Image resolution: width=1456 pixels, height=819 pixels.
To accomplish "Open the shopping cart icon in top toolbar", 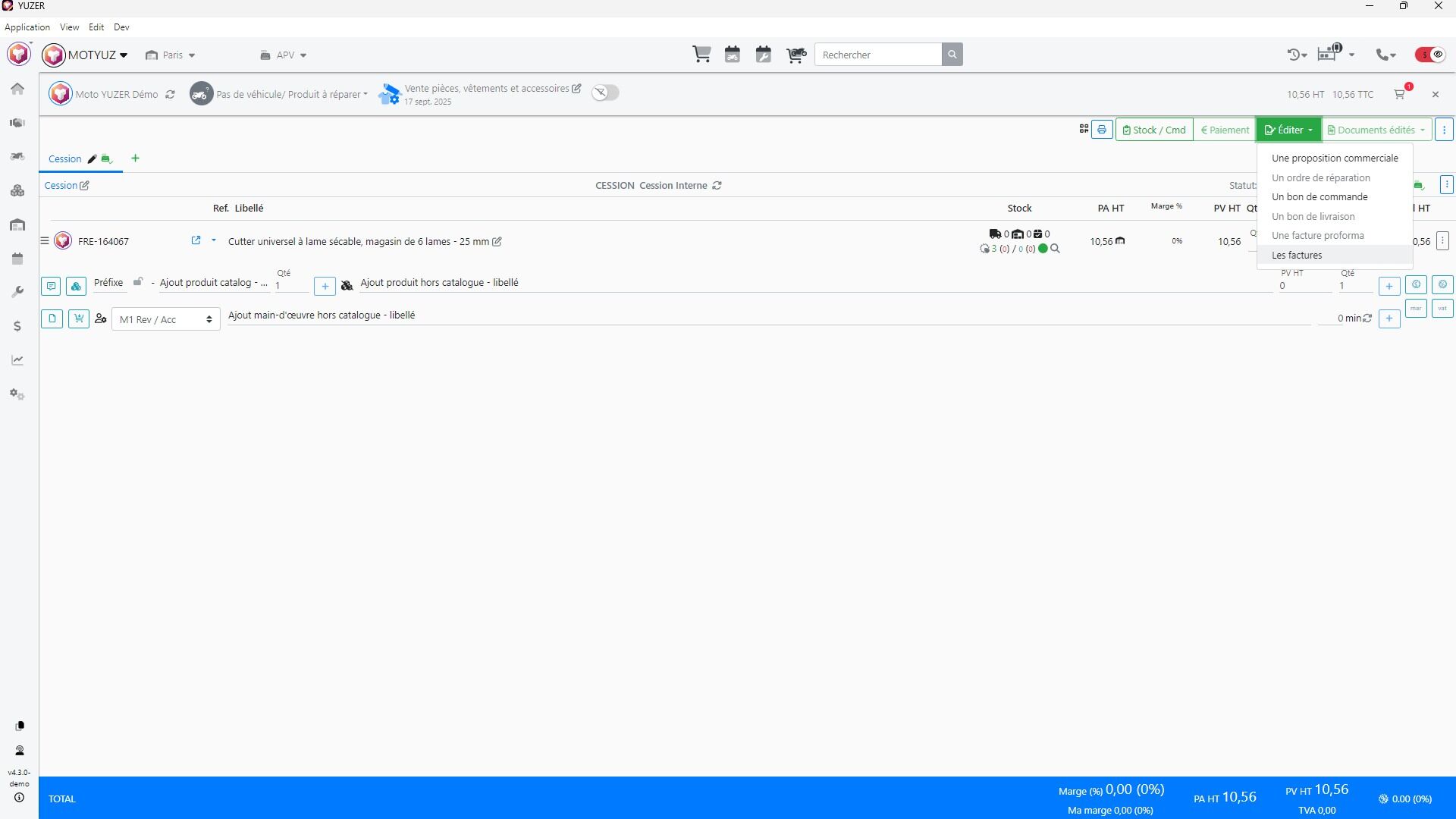I will [x=701, y=55].
